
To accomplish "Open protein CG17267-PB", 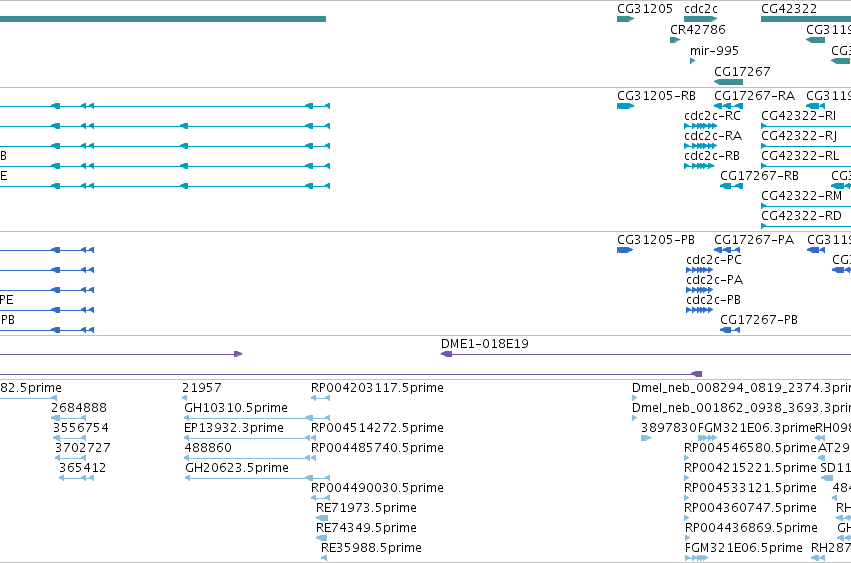I will [x=759, y=320].
